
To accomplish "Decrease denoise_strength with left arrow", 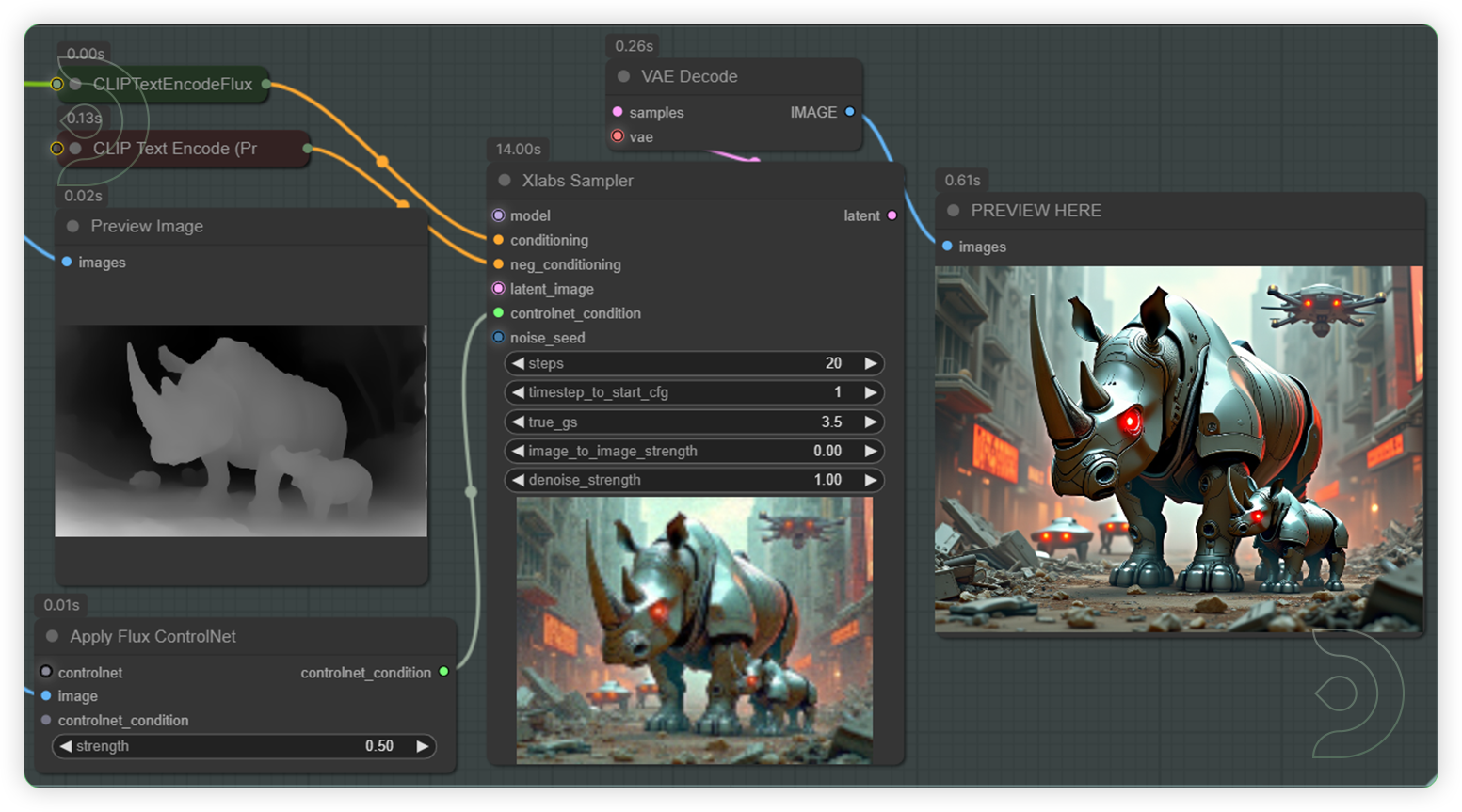I will click(518, 480).
